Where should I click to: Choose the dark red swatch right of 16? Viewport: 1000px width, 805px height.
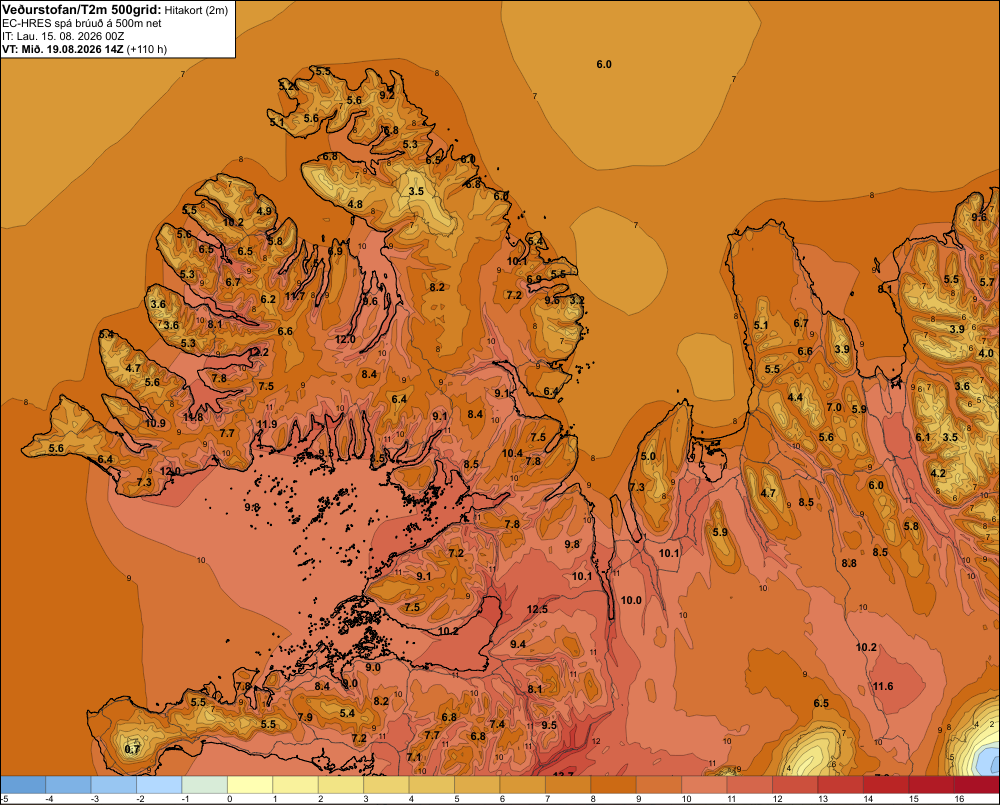[976, 784]
